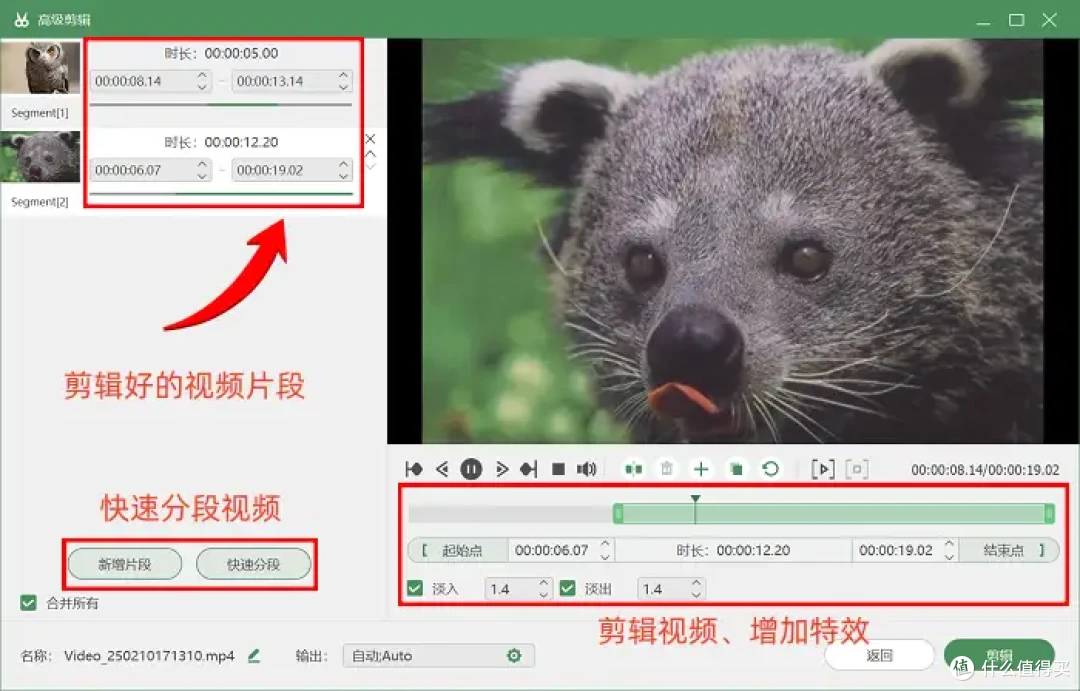Increase the 淡入 duration stepper
The height and width of the screenshot is (691, 1080).
[543, 583]
